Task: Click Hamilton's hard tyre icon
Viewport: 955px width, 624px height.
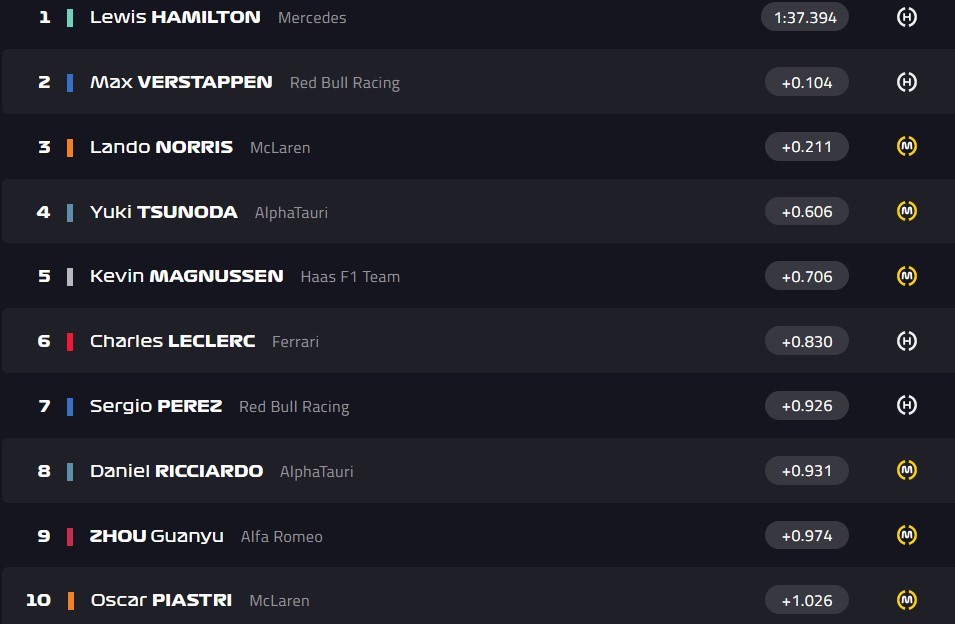Action: 906,17
